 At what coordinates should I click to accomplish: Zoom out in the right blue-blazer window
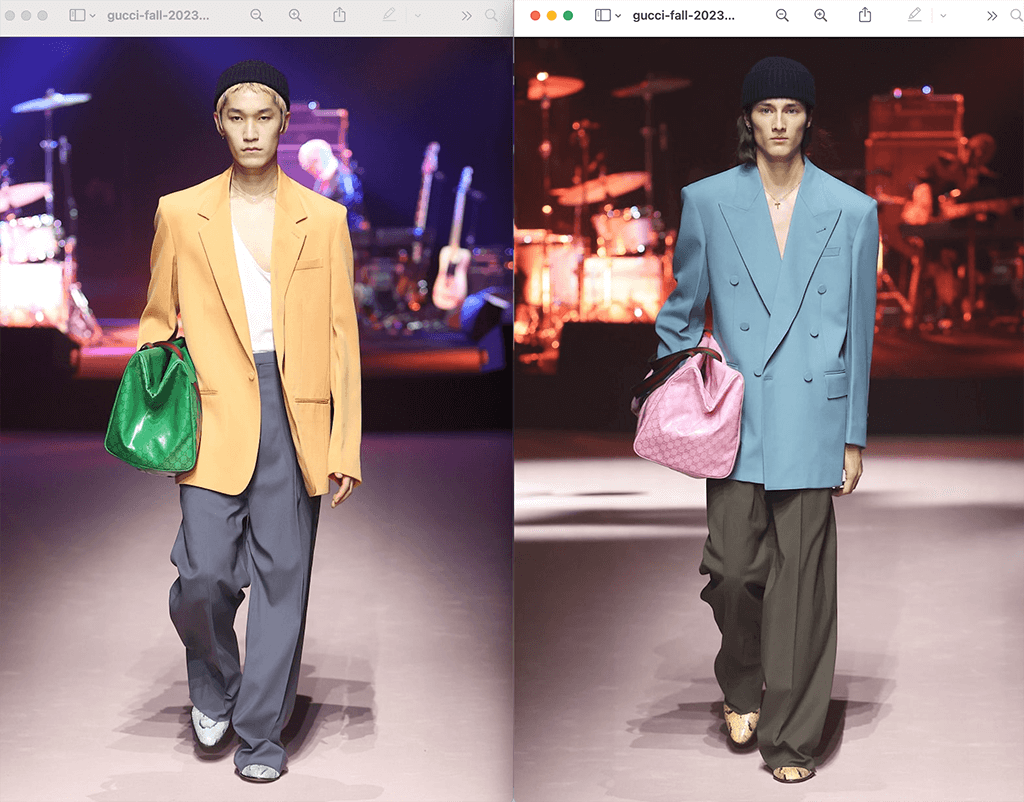tap(782, 16)
